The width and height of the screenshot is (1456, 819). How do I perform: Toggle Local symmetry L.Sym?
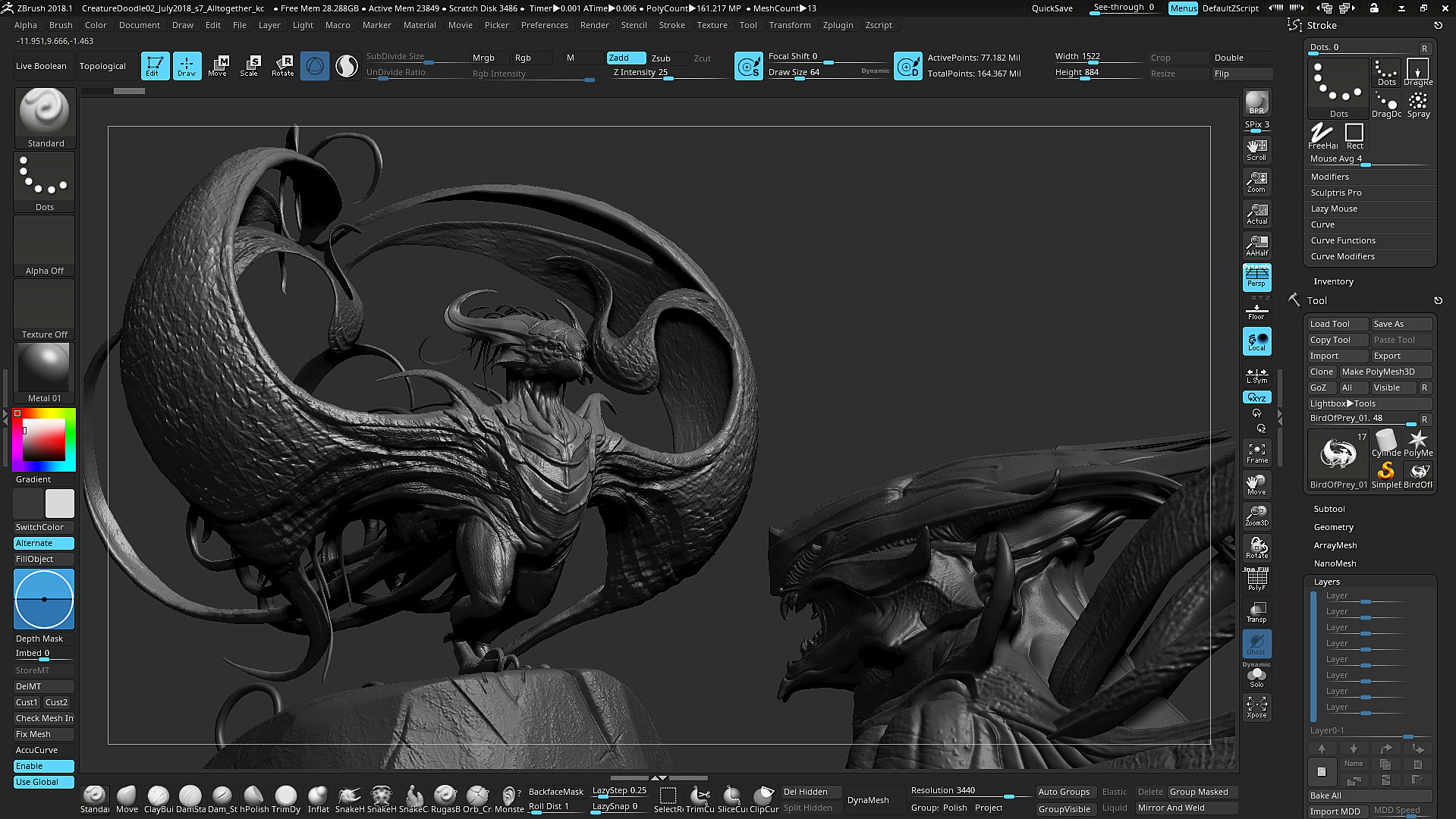[1256, 375]
